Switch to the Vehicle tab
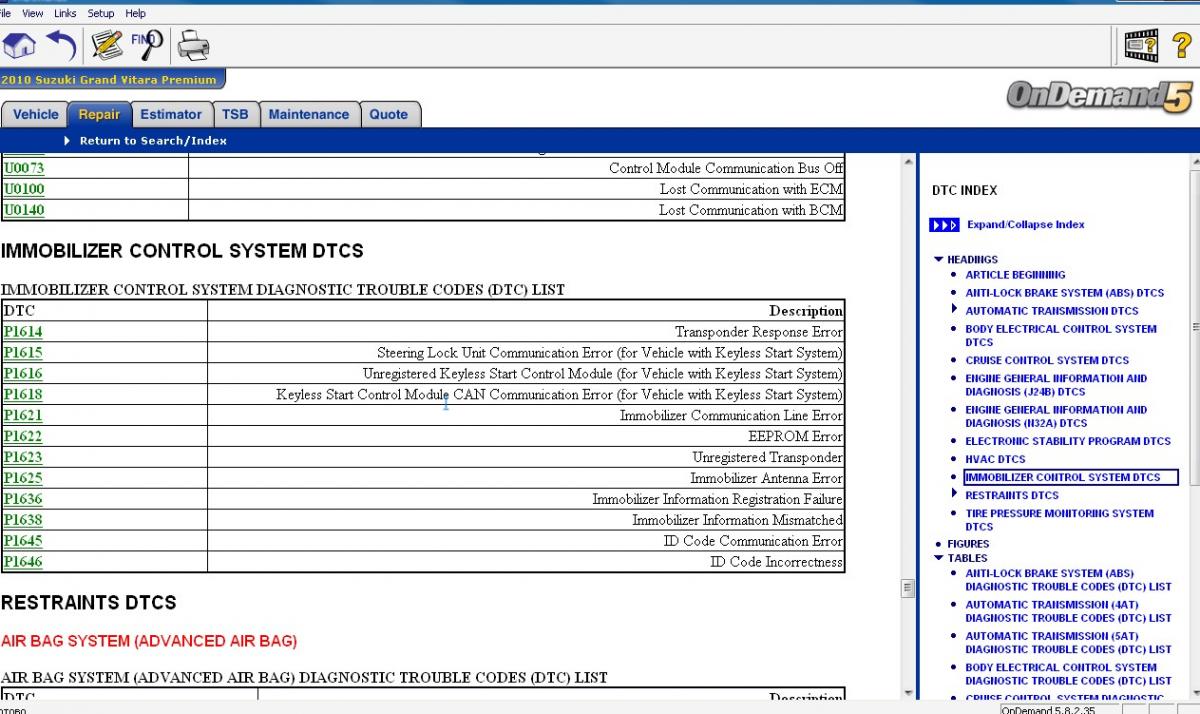This screenshot has width=1200, height=714. [x=35, y=114]
